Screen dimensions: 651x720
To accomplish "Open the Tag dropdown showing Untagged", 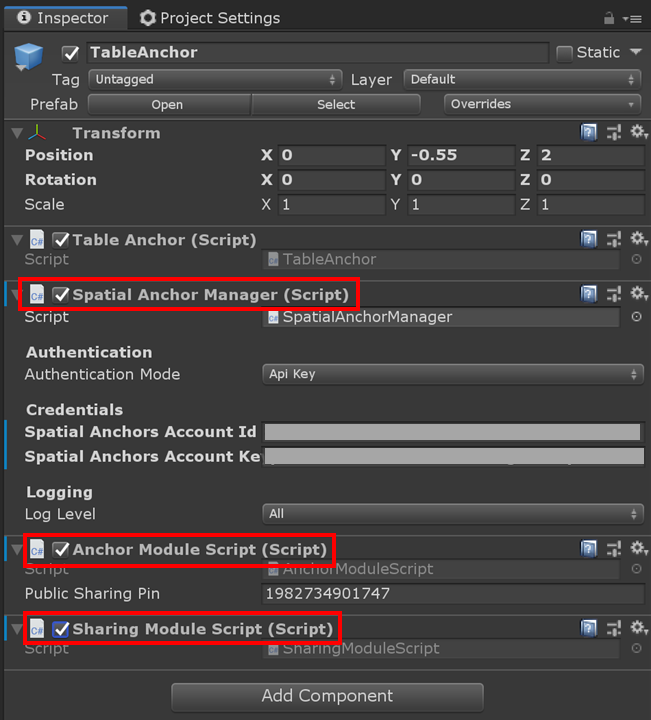I will click(x=215, y=79).
